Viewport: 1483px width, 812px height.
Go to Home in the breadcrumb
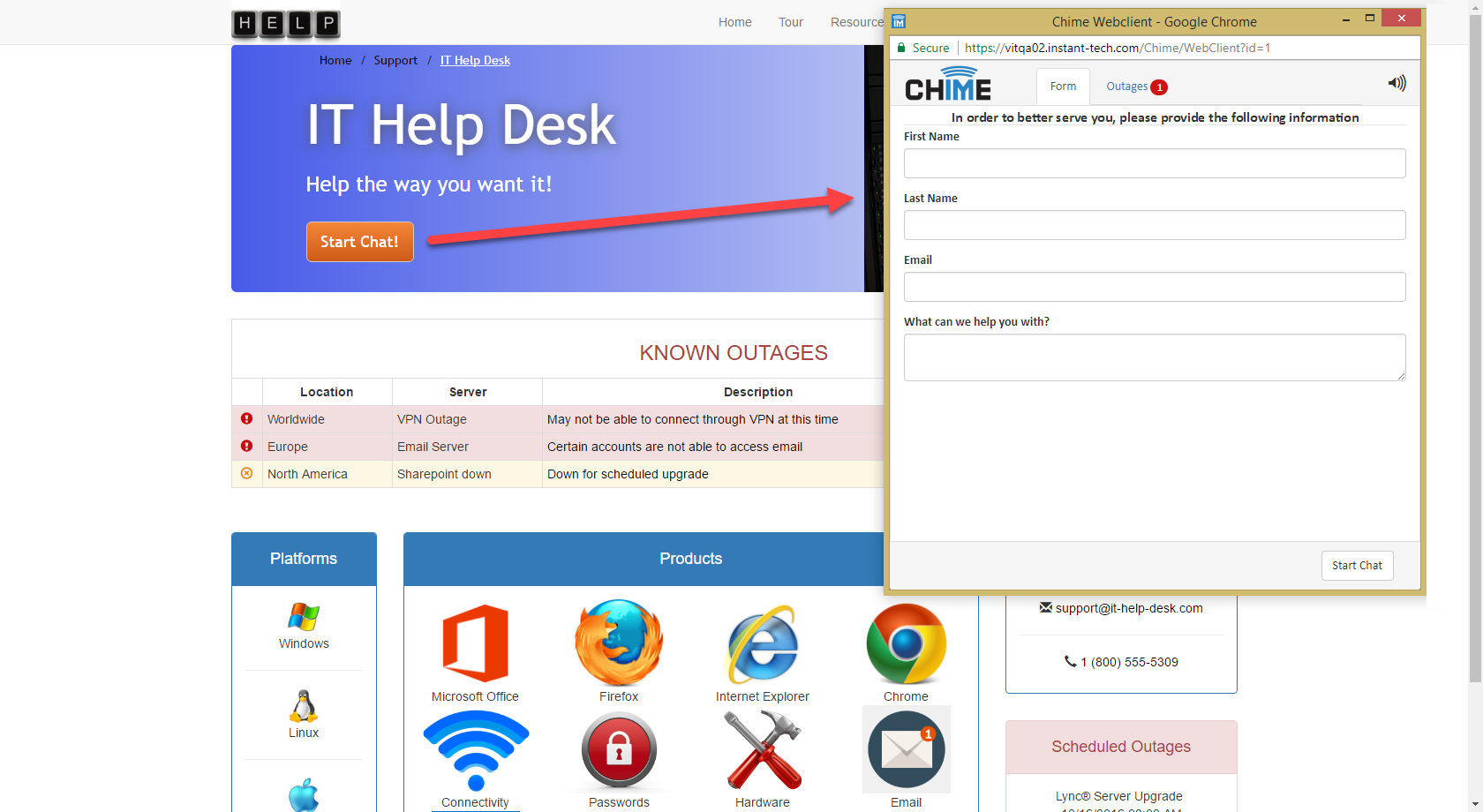335,60
